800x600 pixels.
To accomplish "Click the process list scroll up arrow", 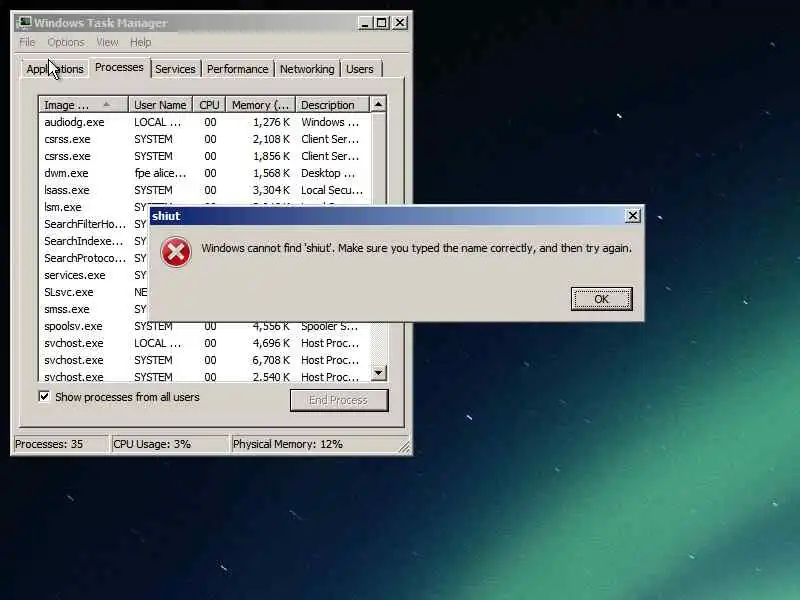I will (378, 104).
